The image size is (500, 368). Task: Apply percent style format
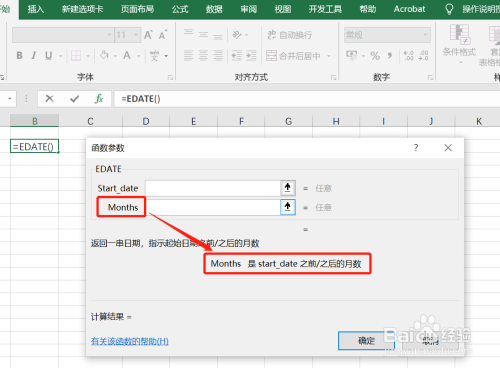[x=375, y=55]
